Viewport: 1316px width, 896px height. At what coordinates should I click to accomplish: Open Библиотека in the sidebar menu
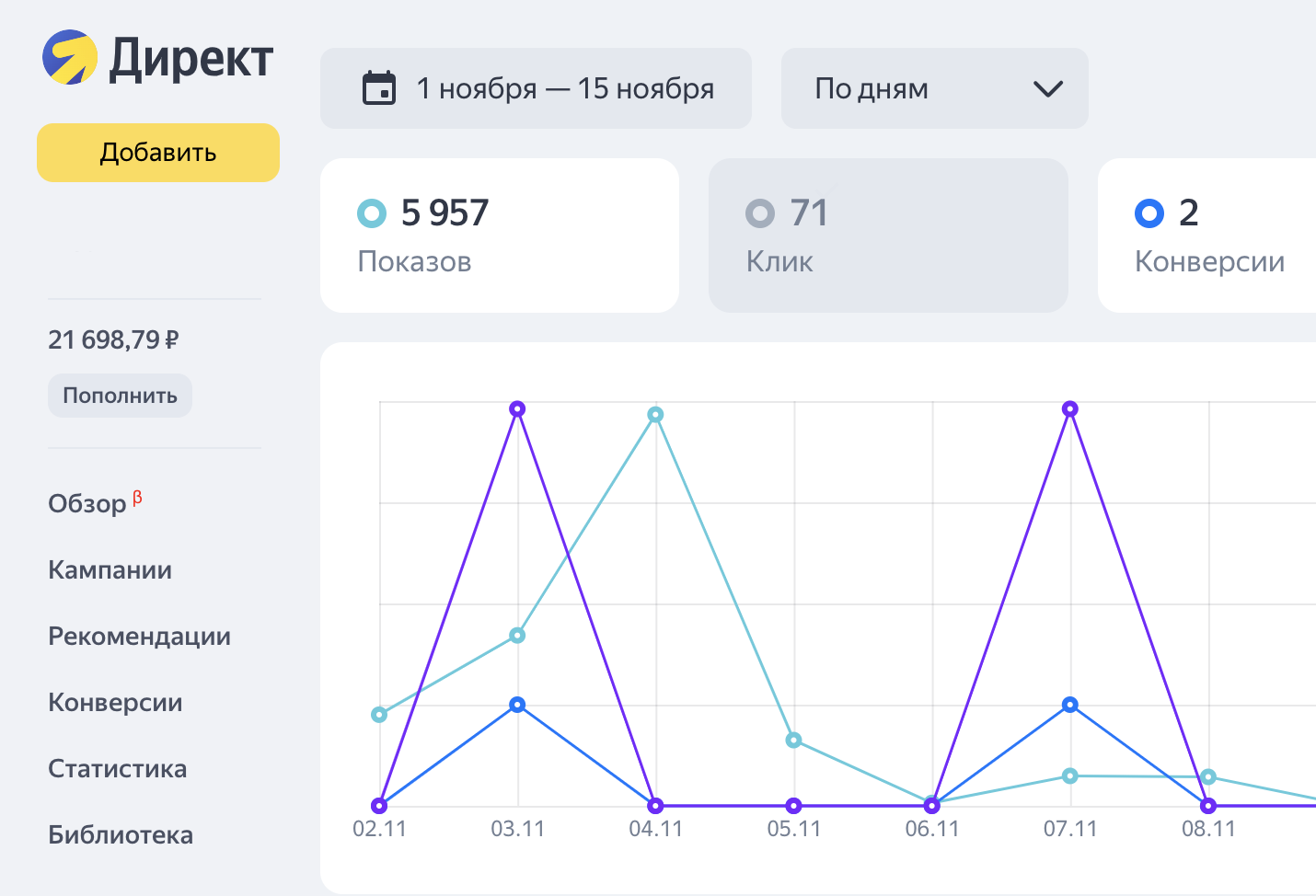tap(121, 835)
